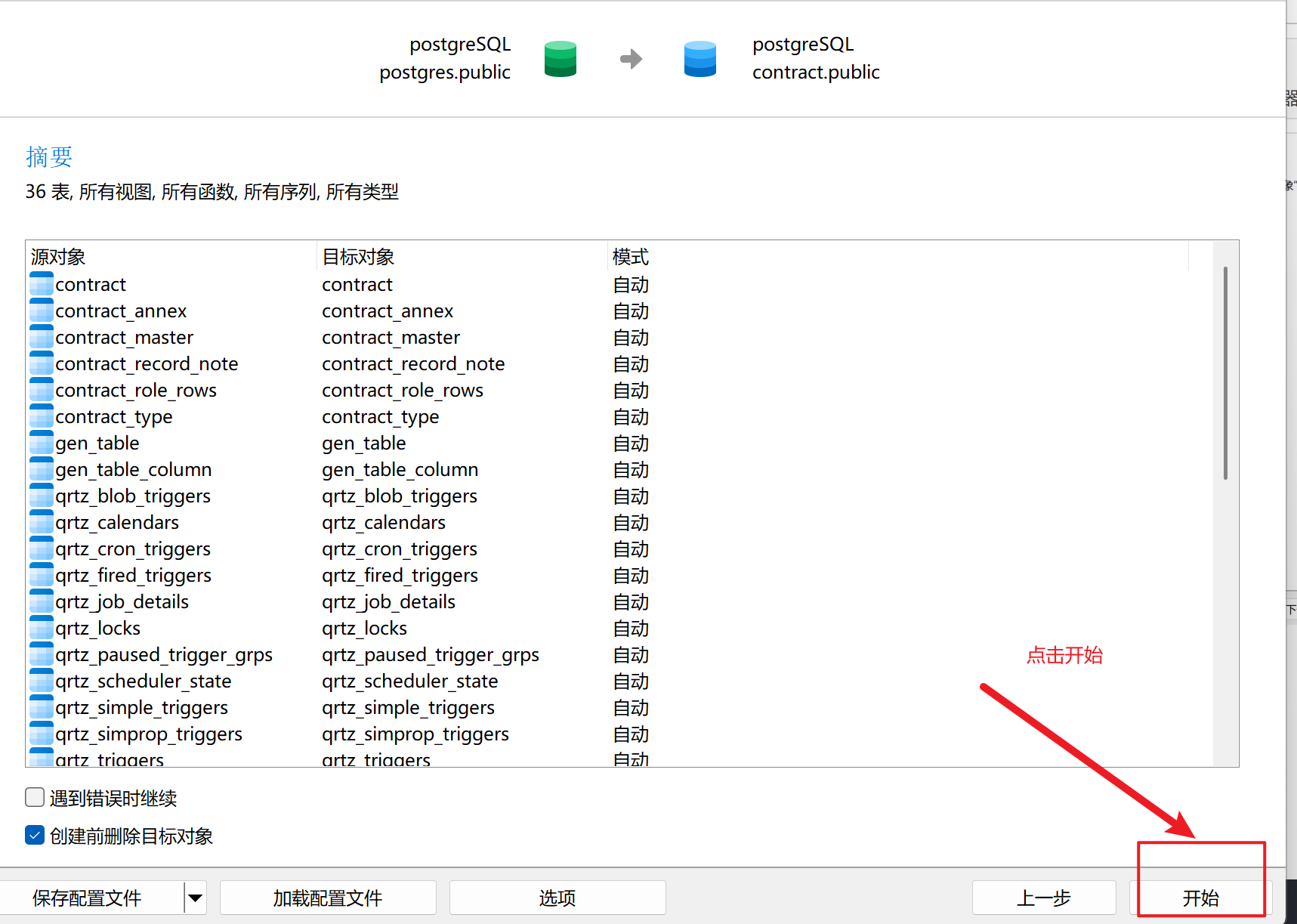Click target object qrtz_simple_triggers
The height and width of the screenshot is (924, 1297).
coord(409,708)
